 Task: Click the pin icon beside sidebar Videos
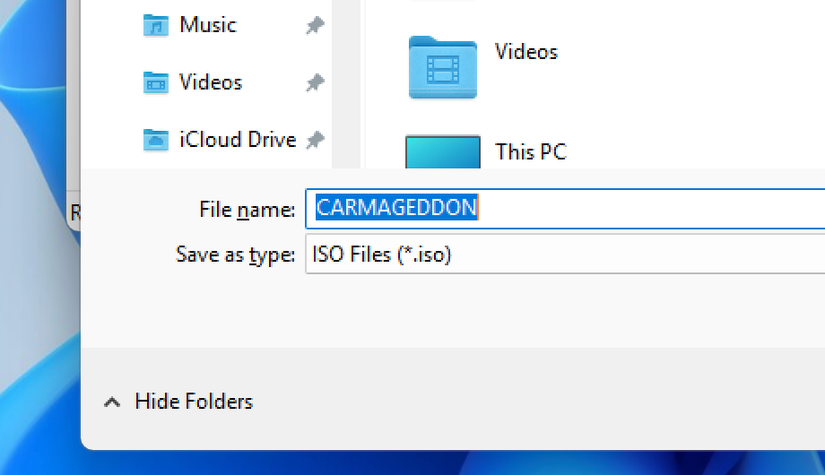click(x=314, y=83)
